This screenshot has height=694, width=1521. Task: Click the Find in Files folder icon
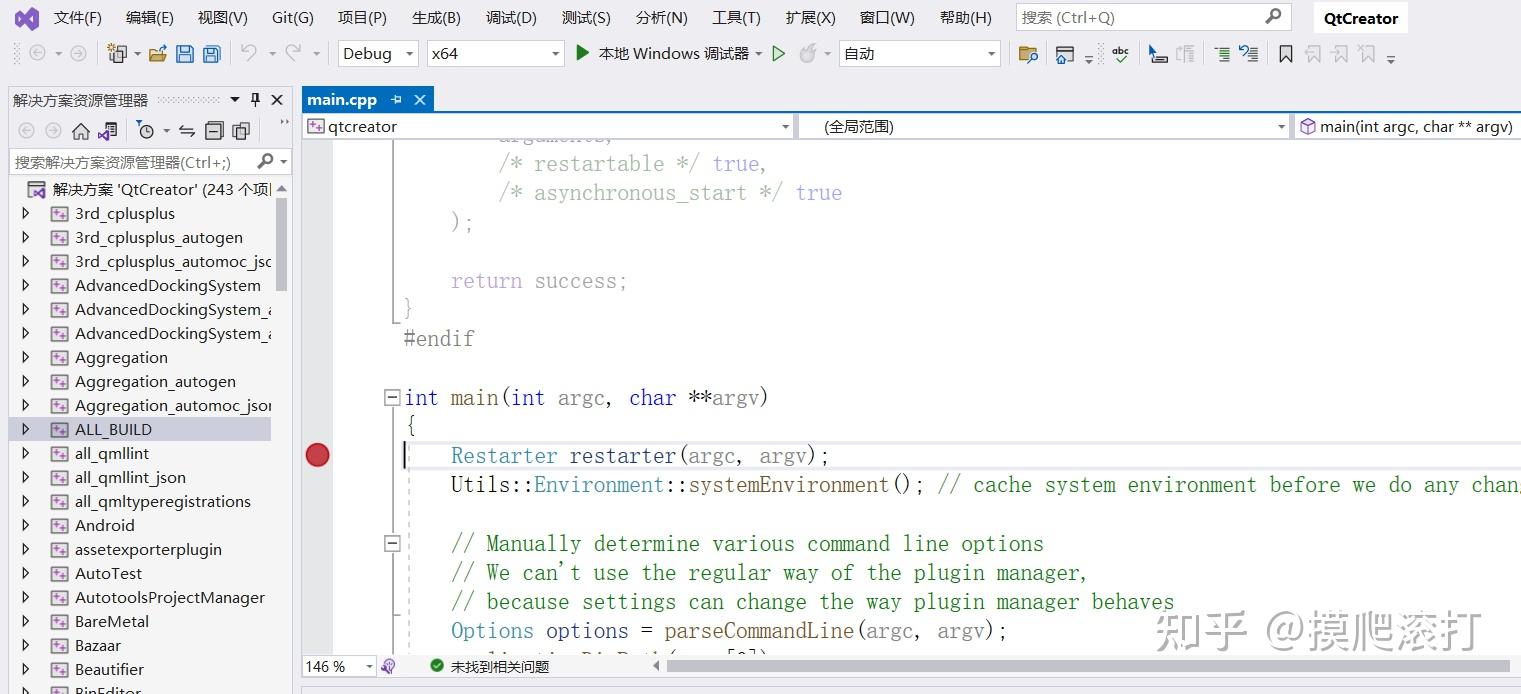click(x=1028, y=54)
